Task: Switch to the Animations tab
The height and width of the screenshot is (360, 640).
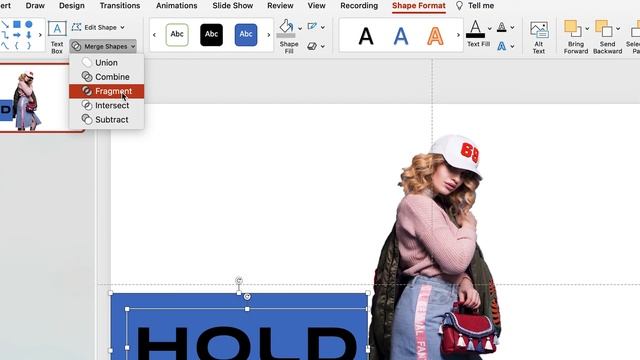Action: click(177, 6)
